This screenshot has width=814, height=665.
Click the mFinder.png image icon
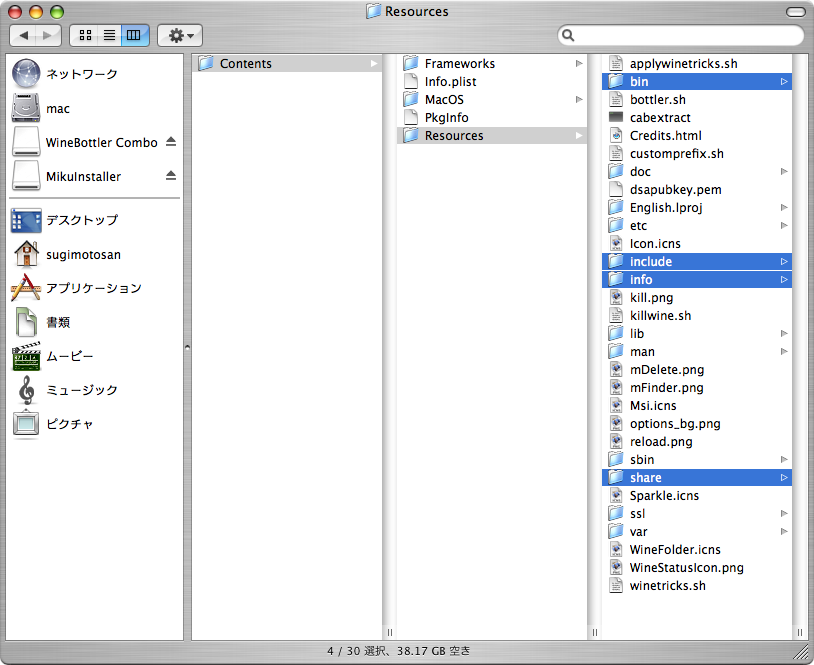(x=616, y=387)
